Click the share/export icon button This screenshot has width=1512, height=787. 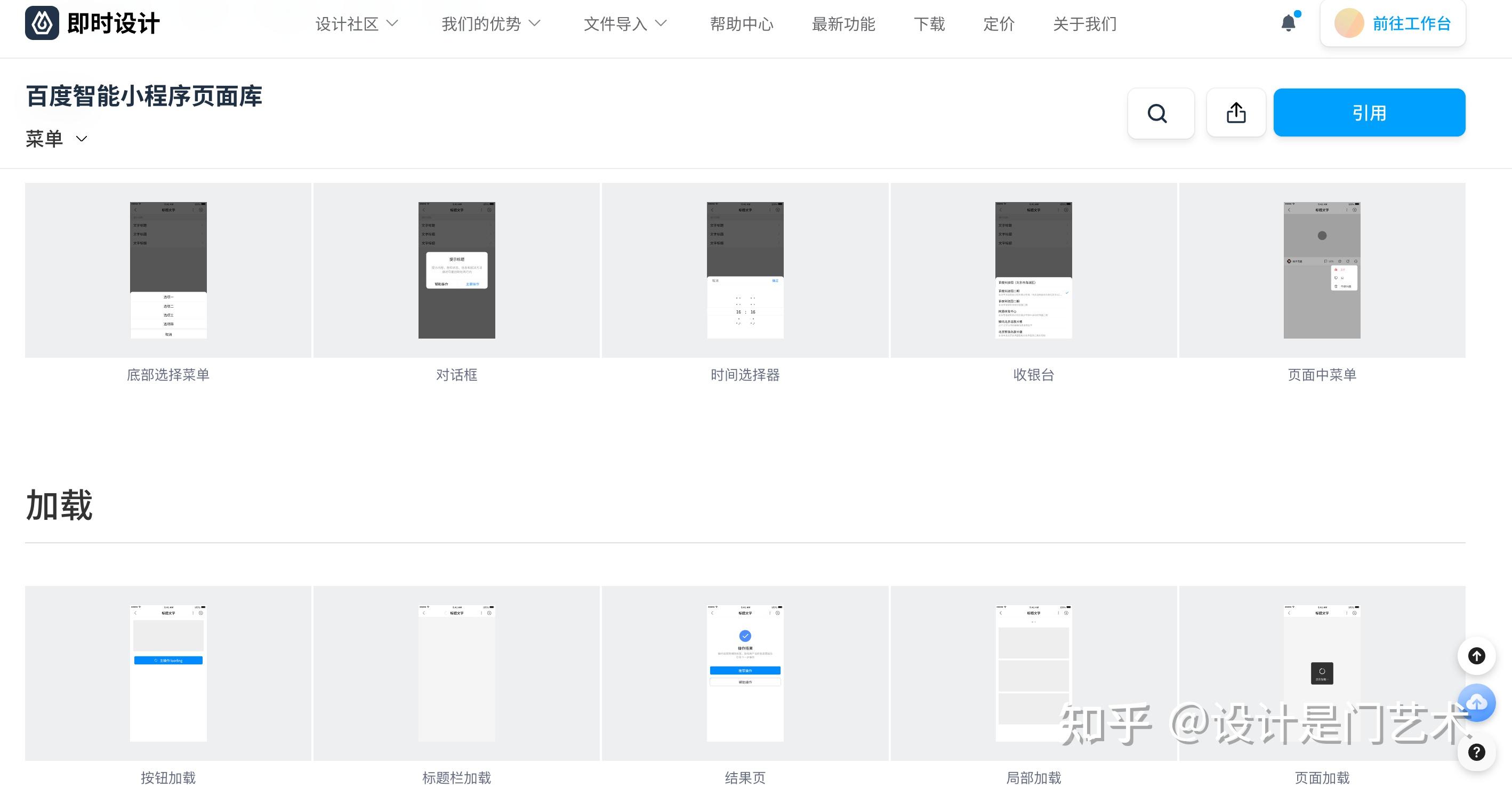click(1235, 113)
